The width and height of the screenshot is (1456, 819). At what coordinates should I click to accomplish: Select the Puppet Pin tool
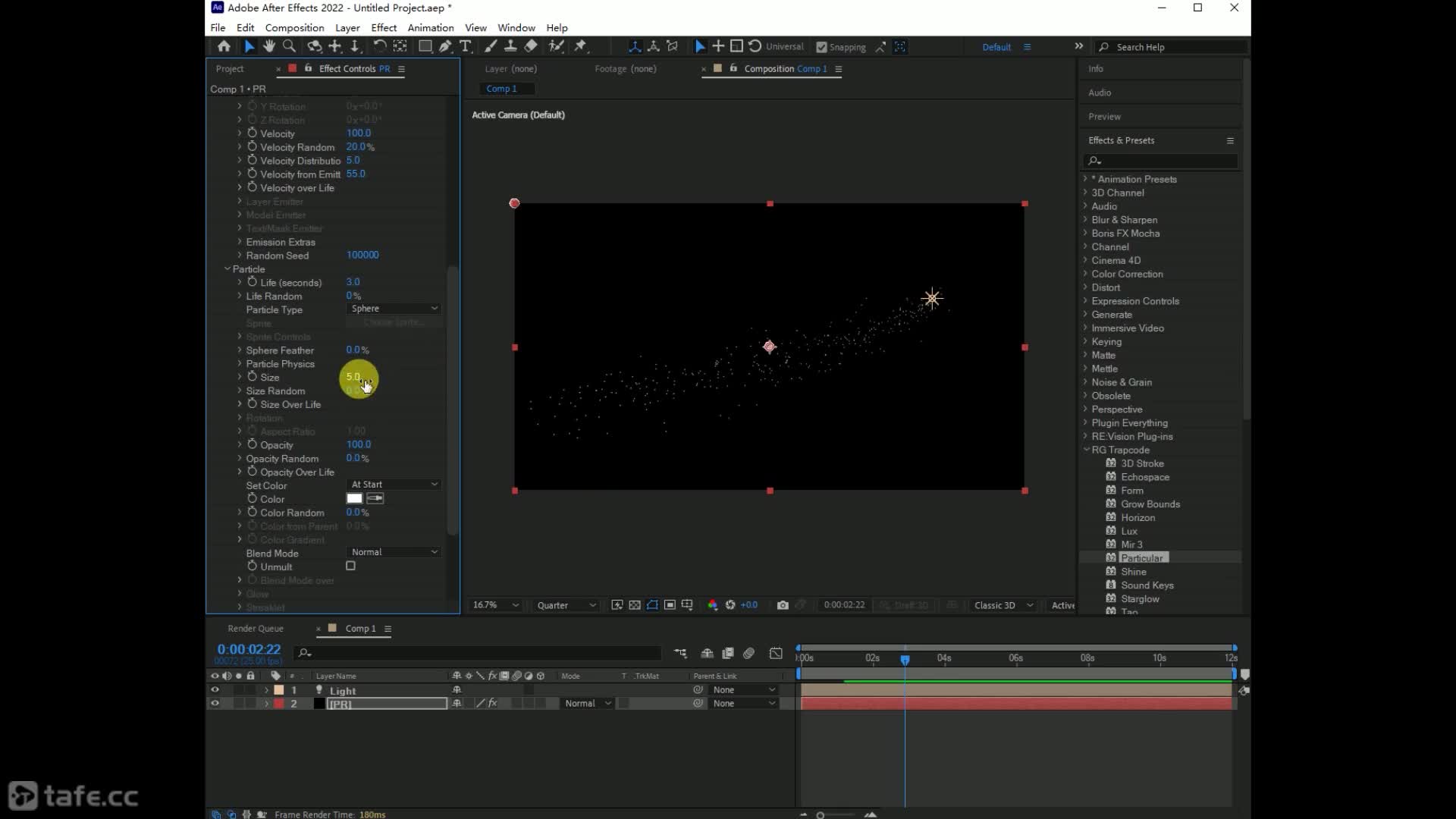[580, 46]
